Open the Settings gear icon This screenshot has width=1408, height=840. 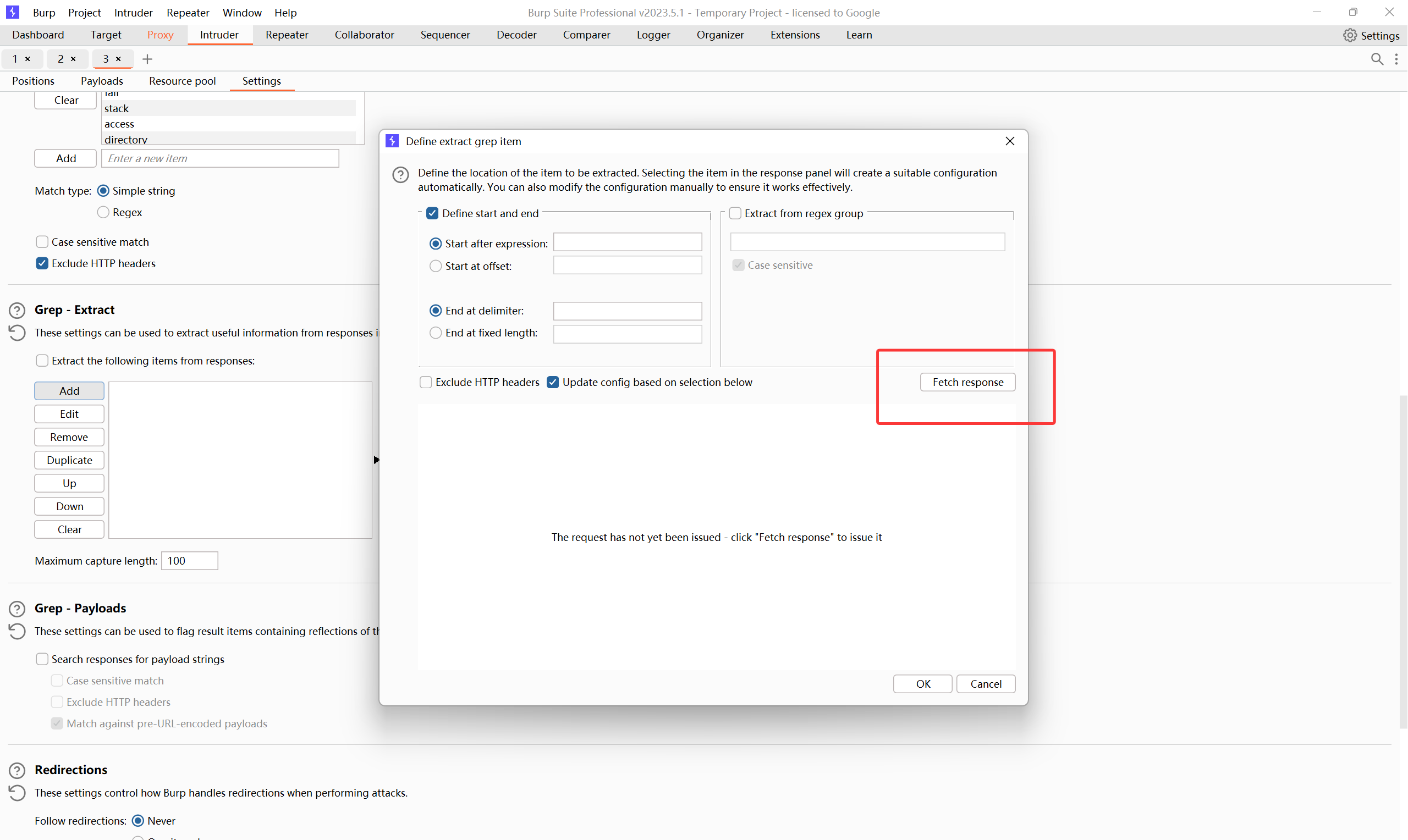[1350, 35]
